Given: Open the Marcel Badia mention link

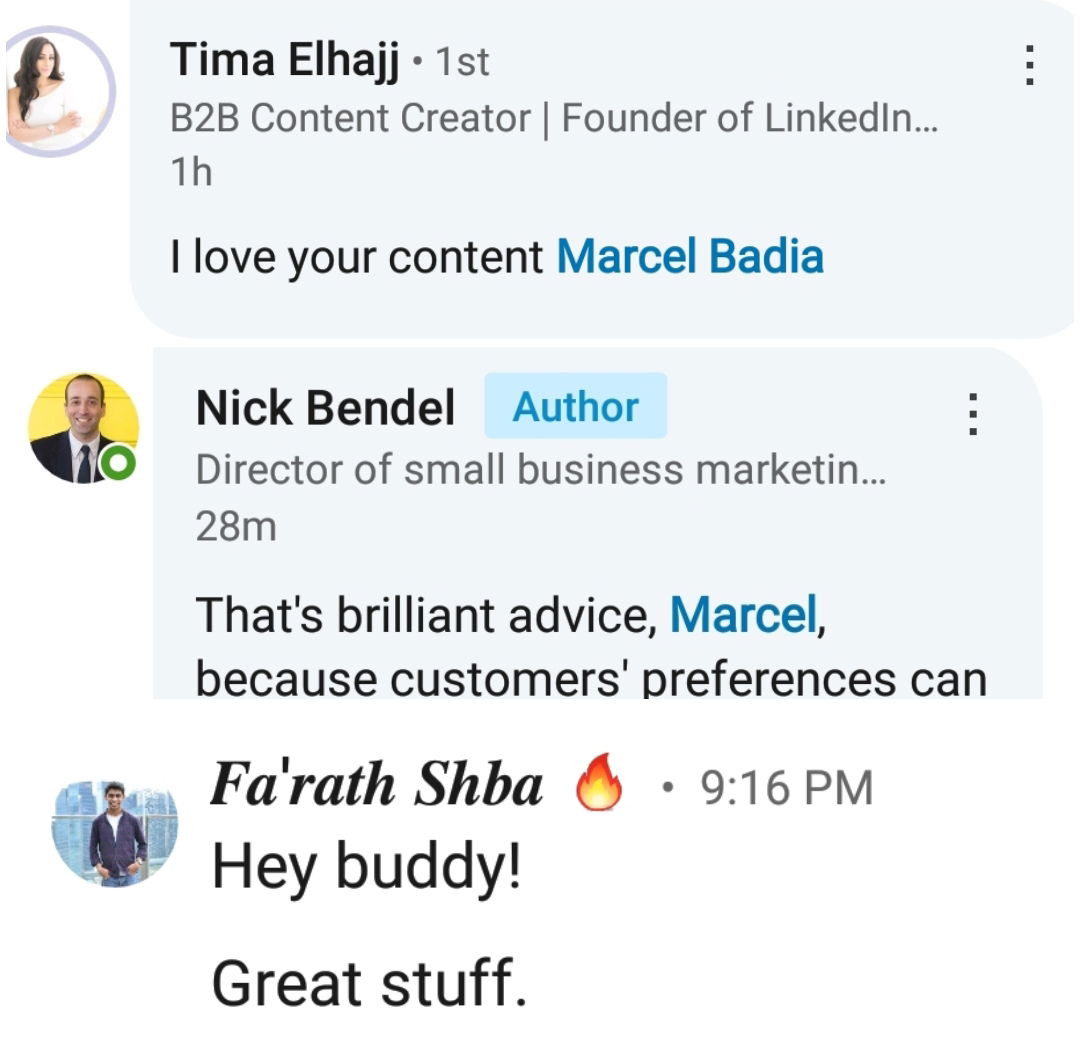Looking at the screenshot, I should click(690, 257).
